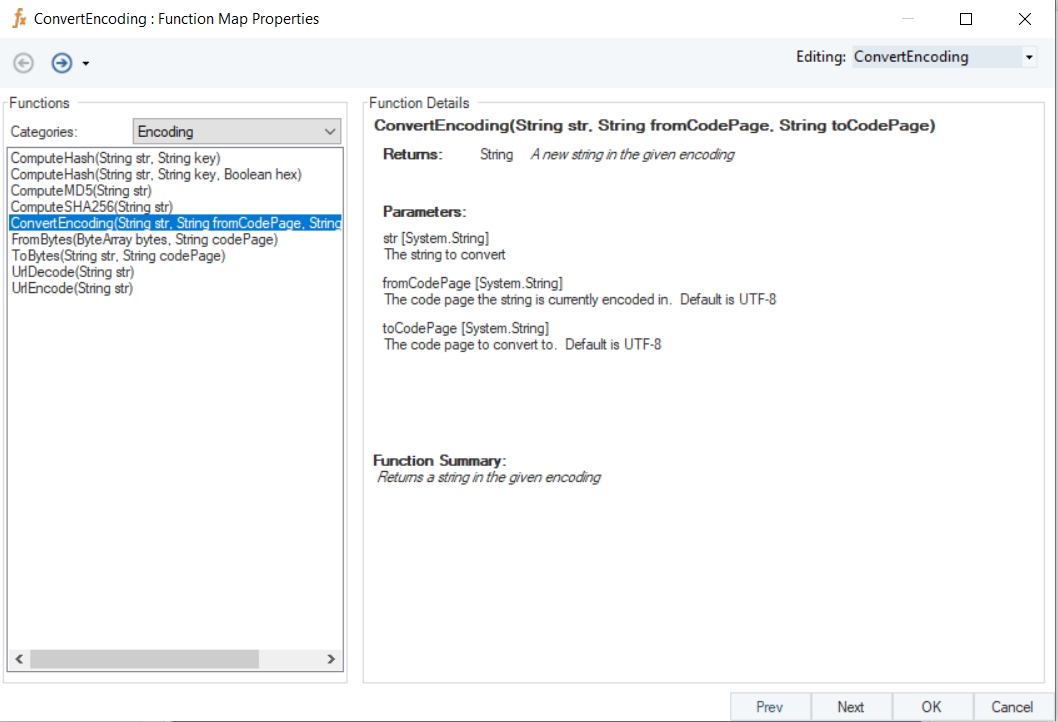Viewport: 1058px width, 722px height.
Task: Click the Next button
Action: click(850, 706)
